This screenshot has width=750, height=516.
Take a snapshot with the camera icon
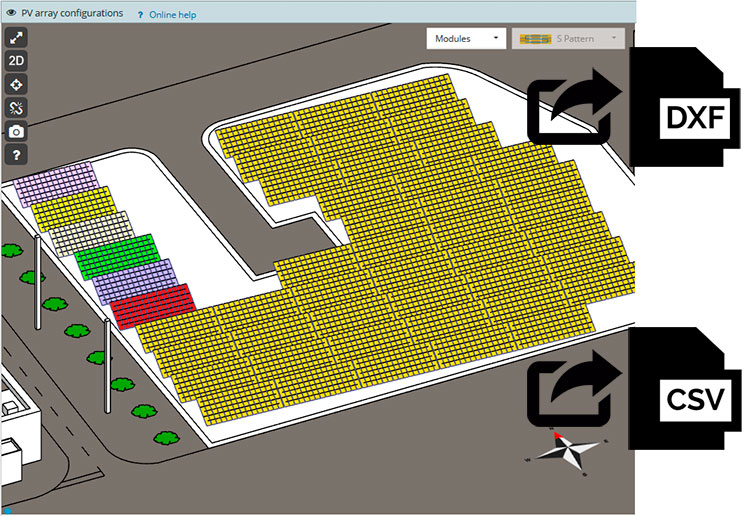click(x=16, y=132)
